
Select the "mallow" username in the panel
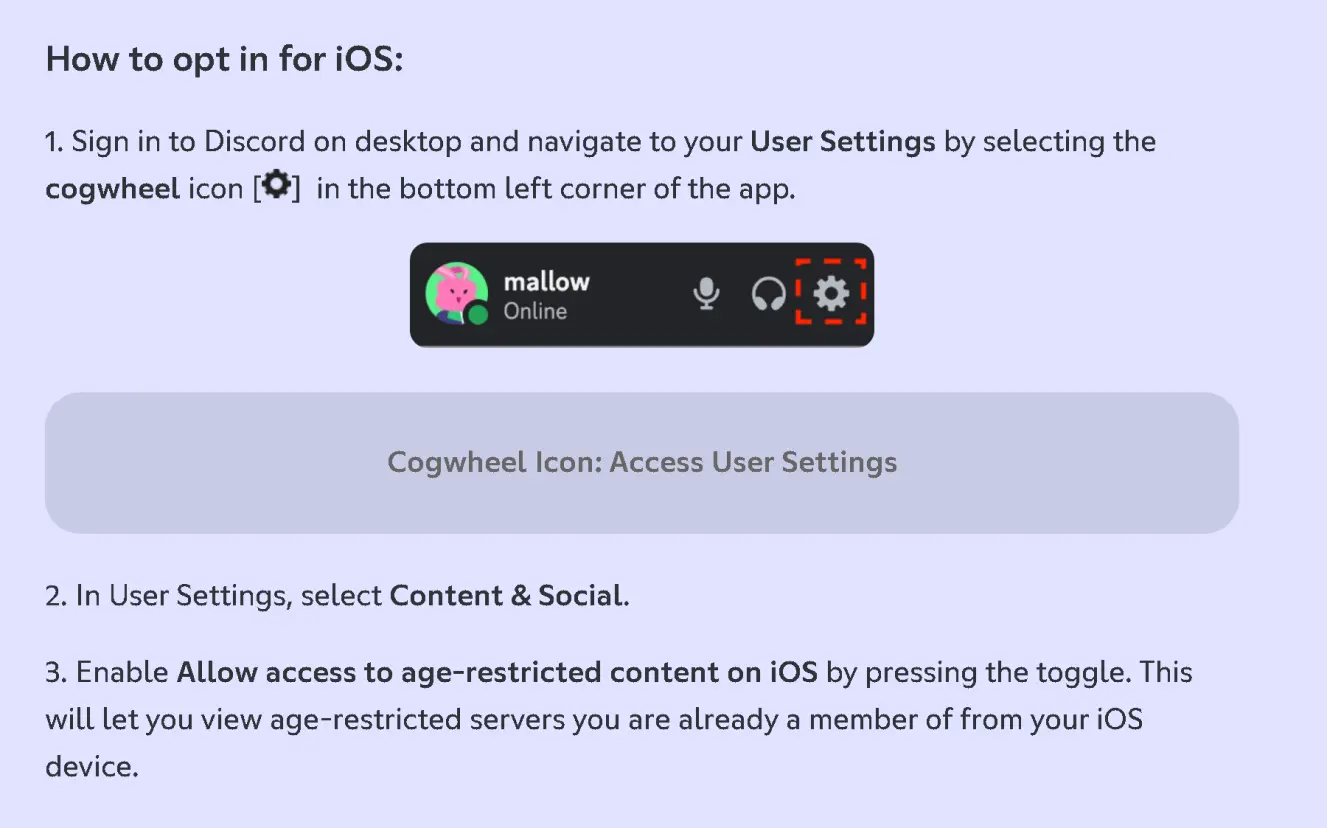[546, 281]
